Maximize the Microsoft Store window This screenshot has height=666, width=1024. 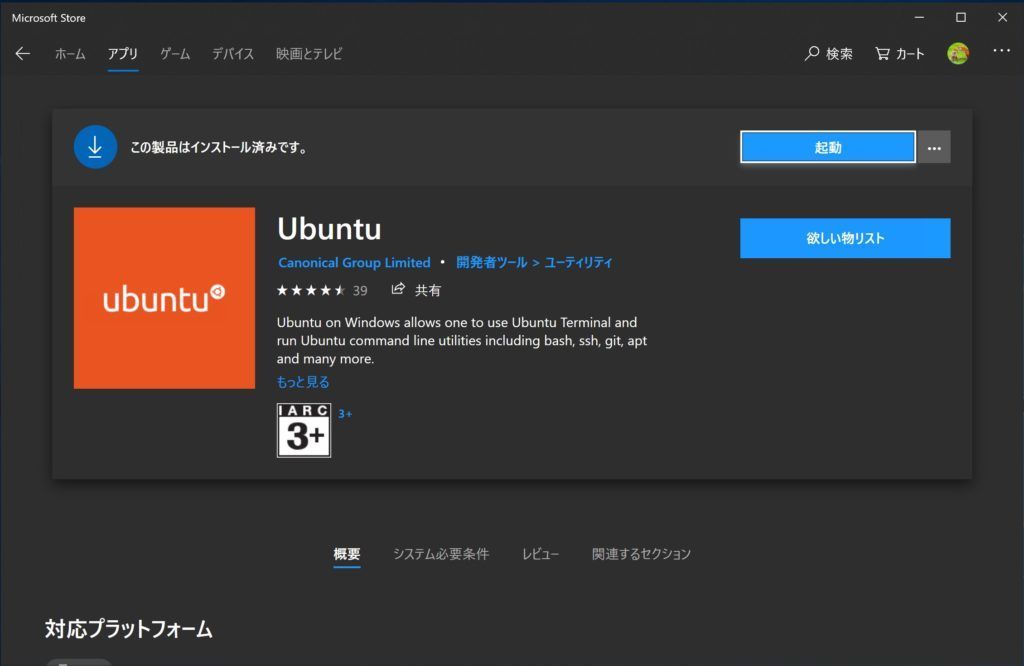[x=961, y=18]
